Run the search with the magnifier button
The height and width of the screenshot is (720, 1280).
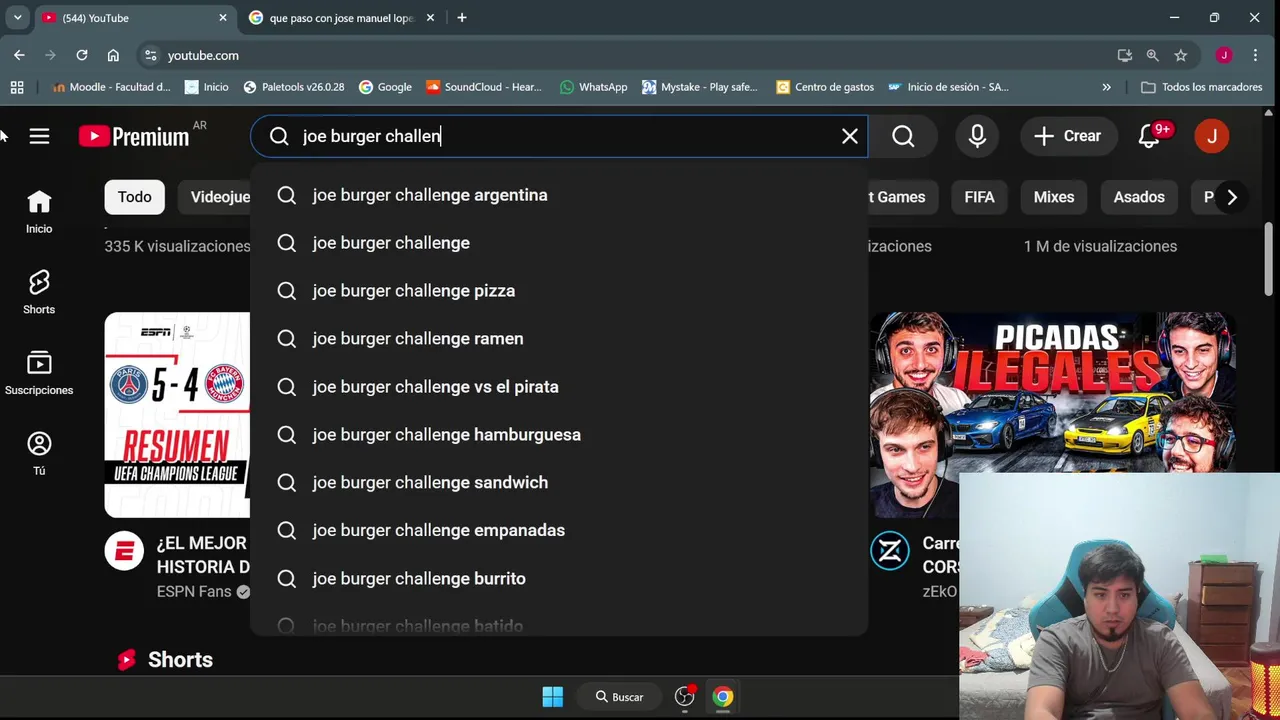pyautogui.click(x=903, y=136)
